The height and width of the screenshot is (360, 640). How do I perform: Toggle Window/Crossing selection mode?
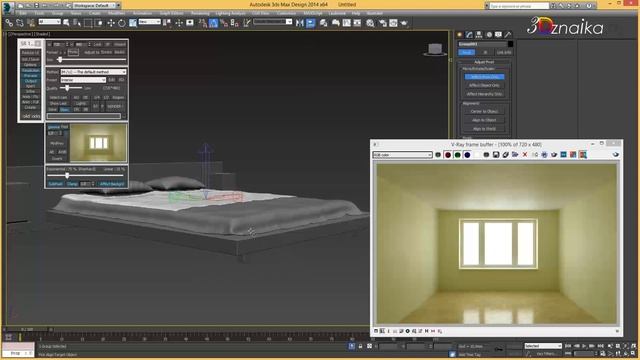pyautogui.click(x=99, y=23)
